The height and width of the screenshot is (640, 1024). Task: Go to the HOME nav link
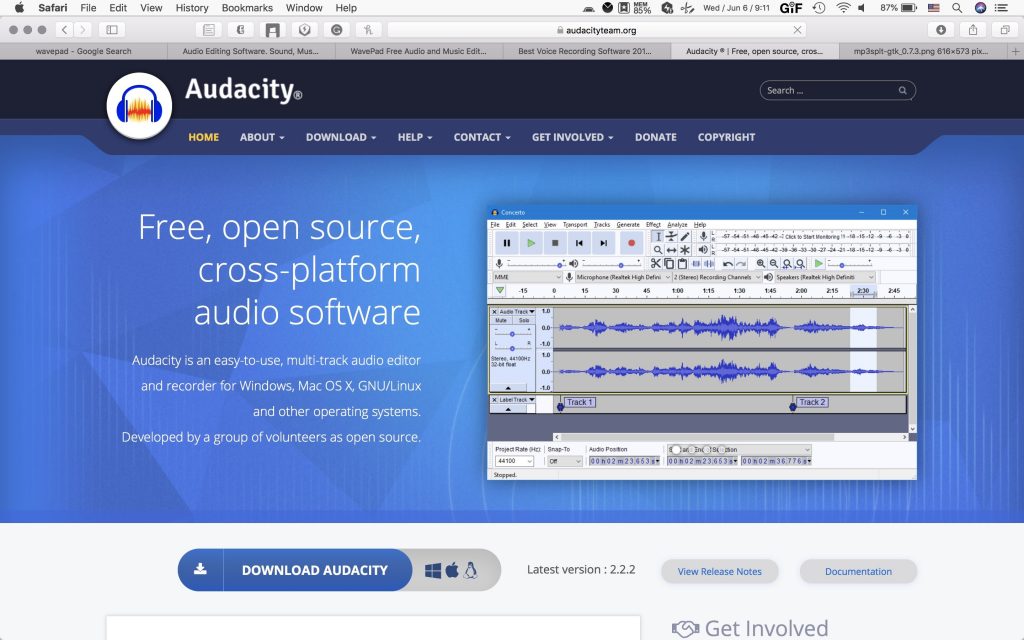point(204,137)
